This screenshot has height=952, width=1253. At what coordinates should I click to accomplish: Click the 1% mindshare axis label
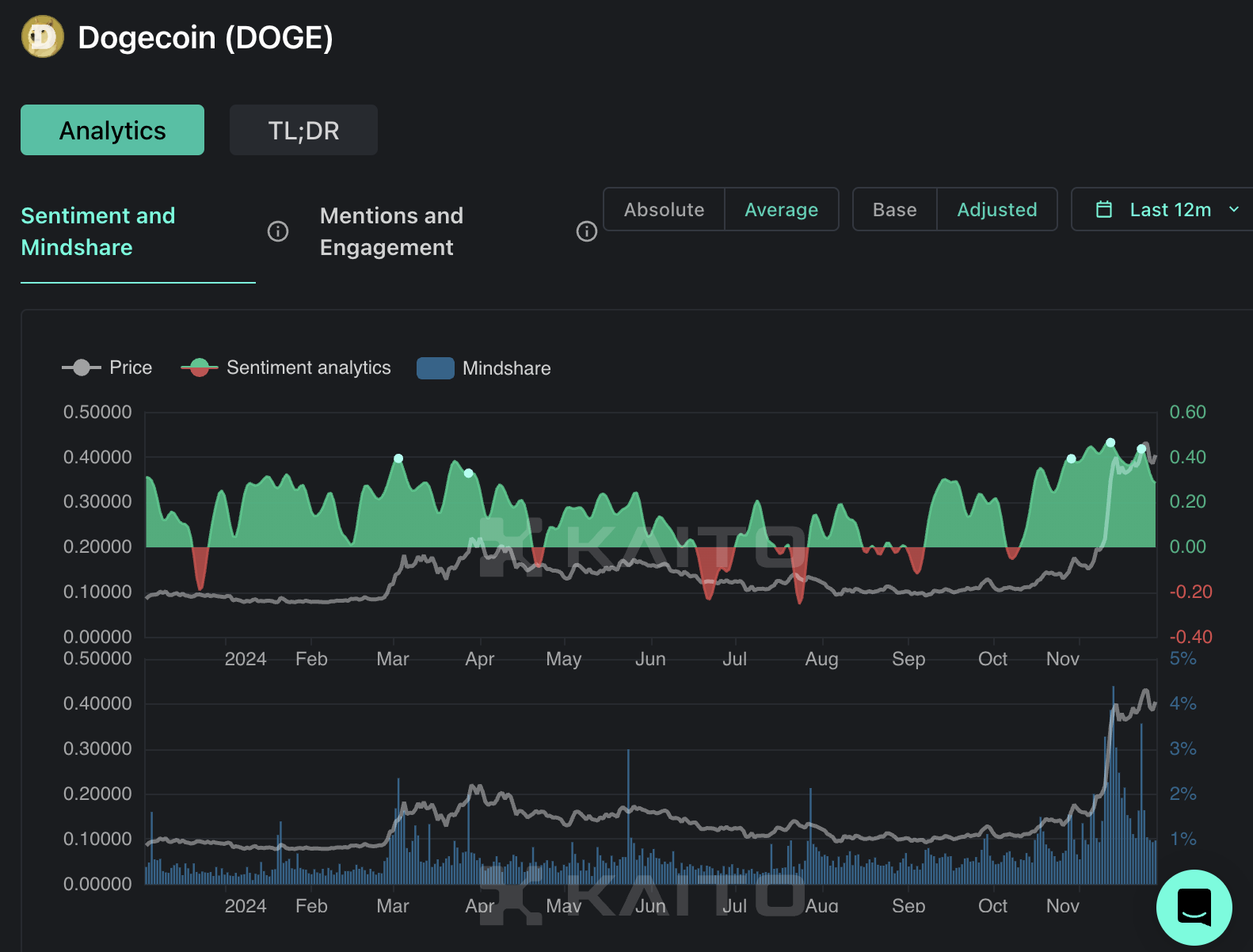pos(1183,839)
